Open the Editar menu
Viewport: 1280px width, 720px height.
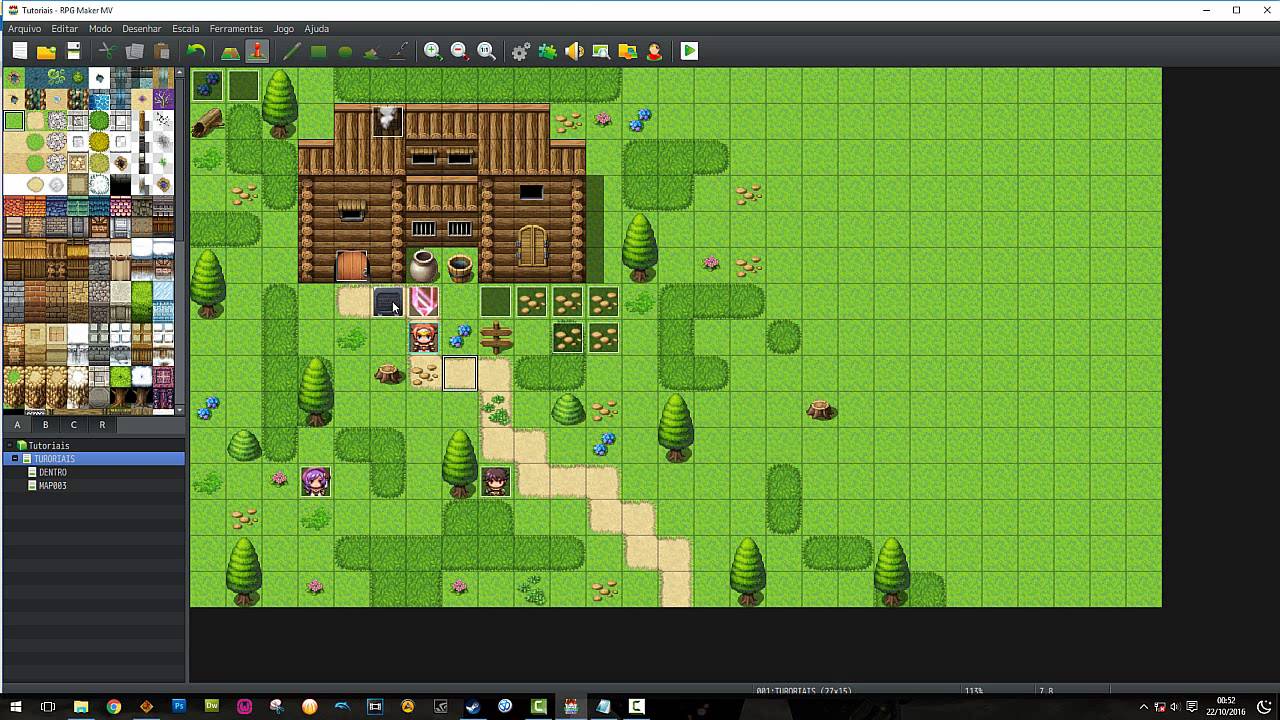click(65, 29)
